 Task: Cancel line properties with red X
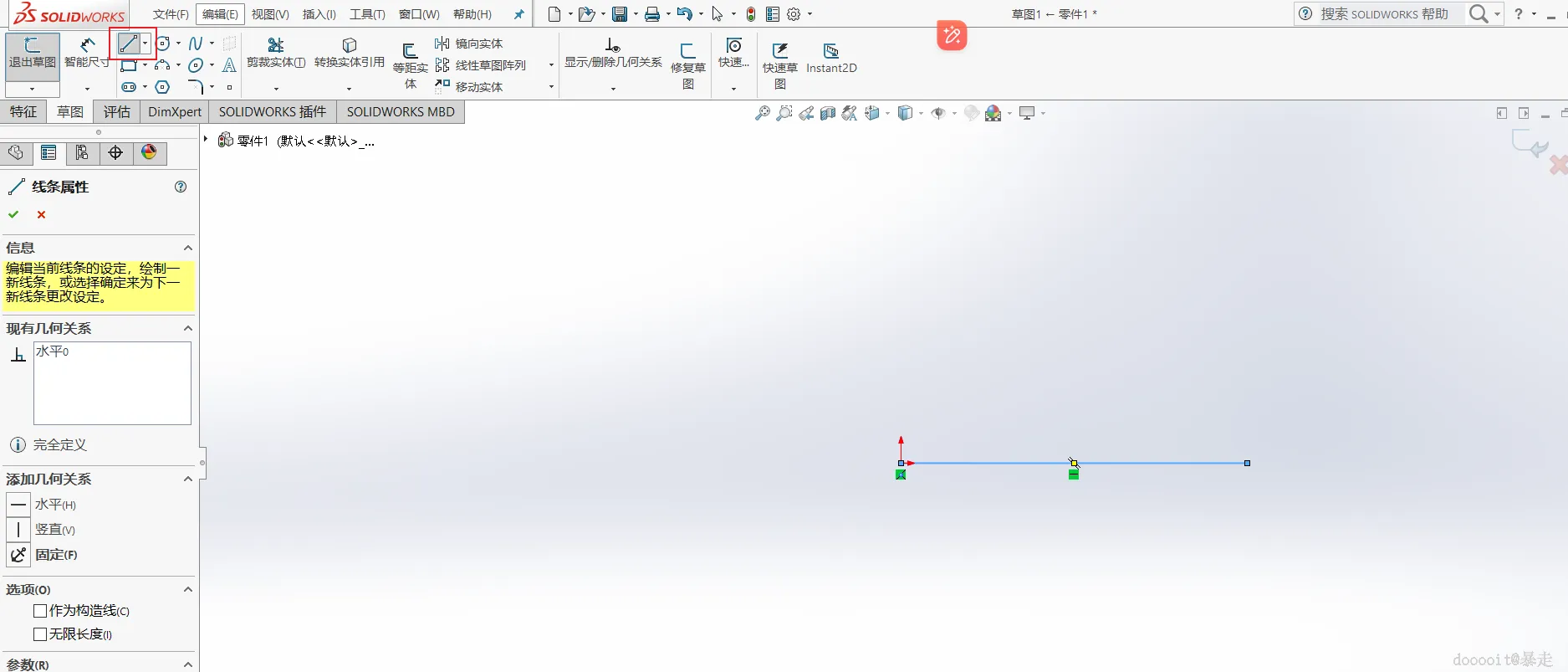[x=41, y=214]
